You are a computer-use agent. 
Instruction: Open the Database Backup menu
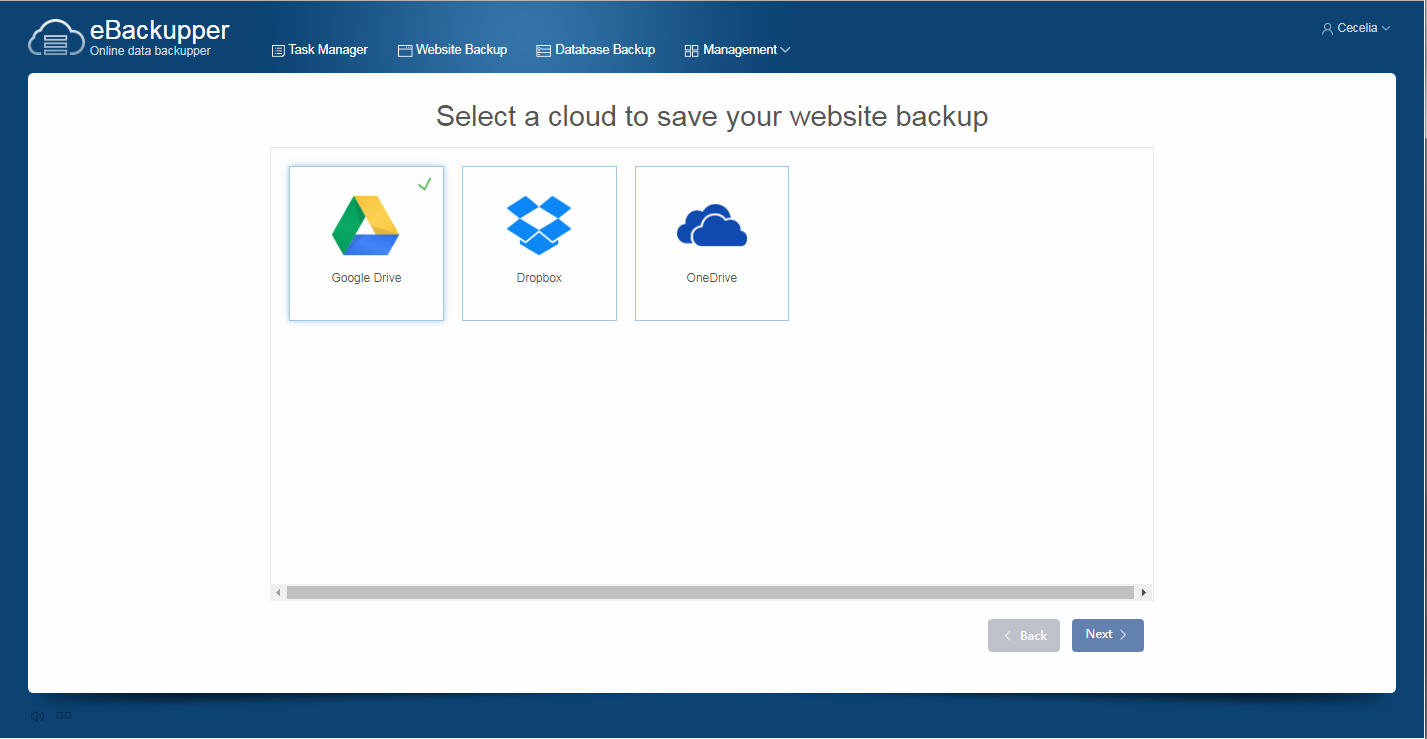(x=596, y=50)
